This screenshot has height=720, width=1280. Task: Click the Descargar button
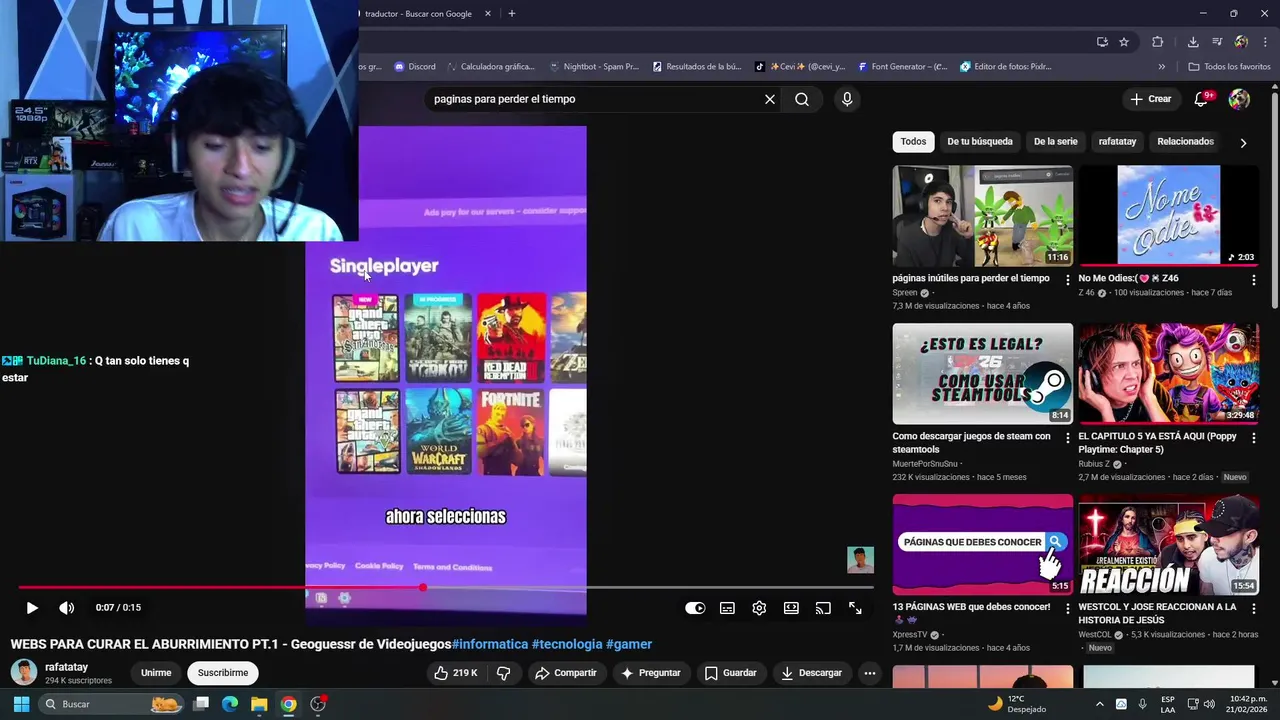812,673
